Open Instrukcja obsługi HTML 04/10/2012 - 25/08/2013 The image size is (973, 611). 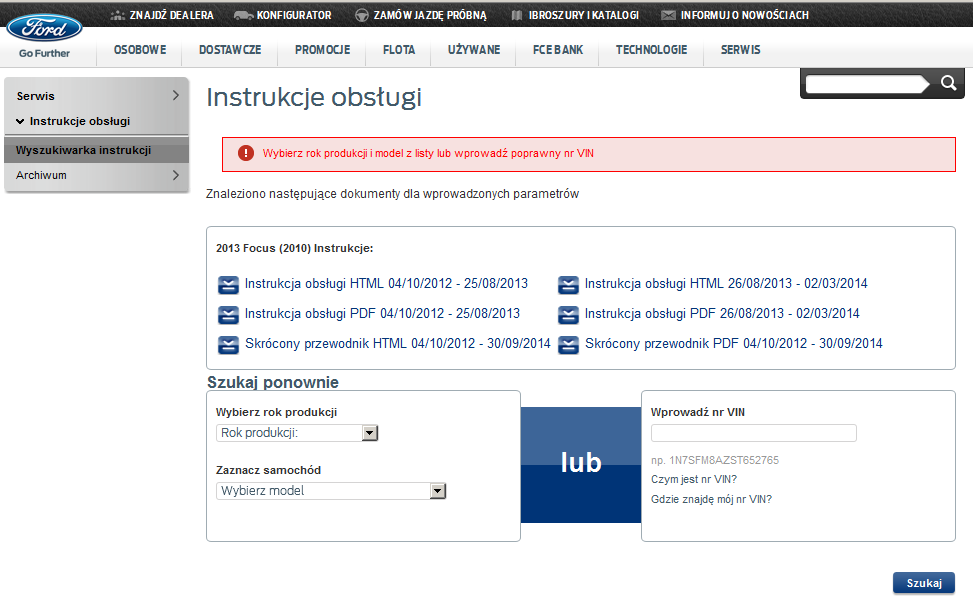[386, 283]
